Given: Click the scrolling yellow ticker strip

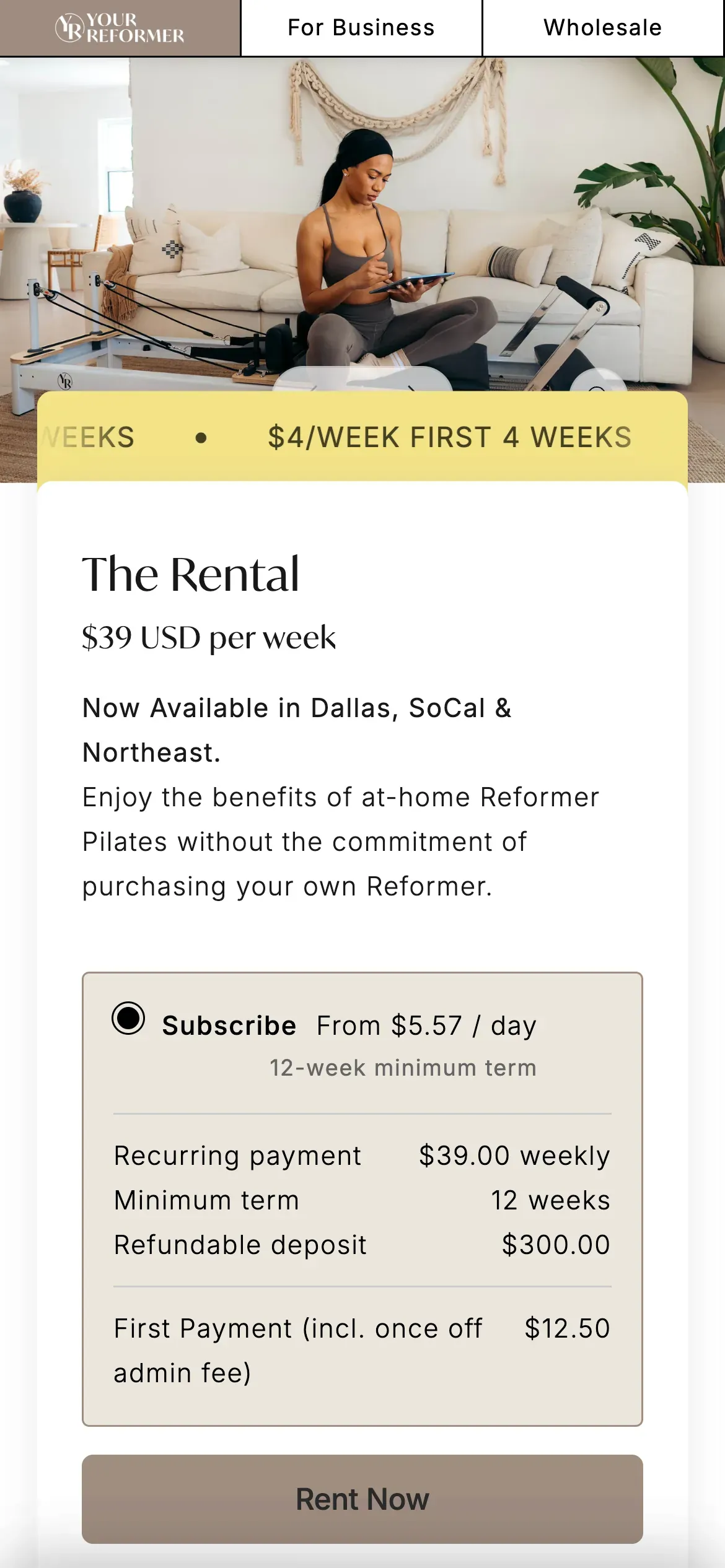Looking at the screenshot, I should pos(362,437).
